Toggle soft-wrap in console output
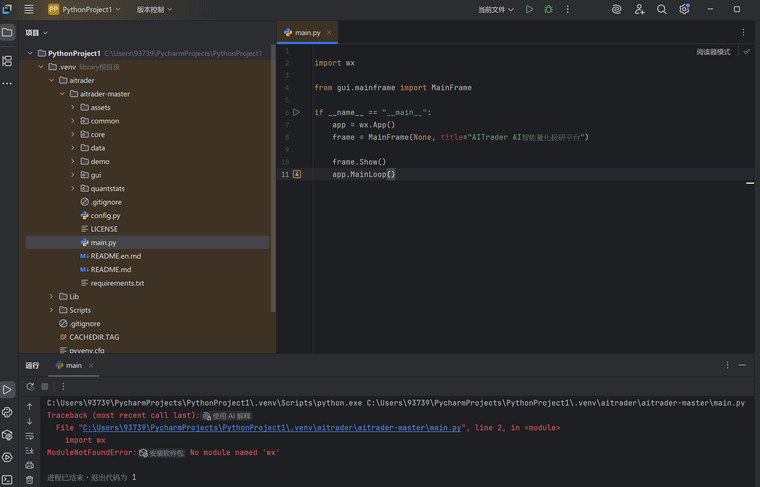 coord(30,436)
